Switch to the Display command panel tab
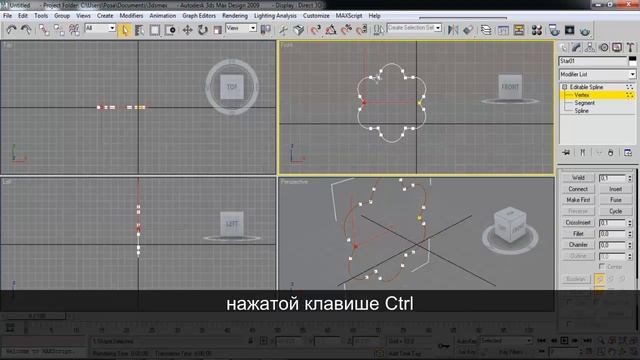 [617, 47]
